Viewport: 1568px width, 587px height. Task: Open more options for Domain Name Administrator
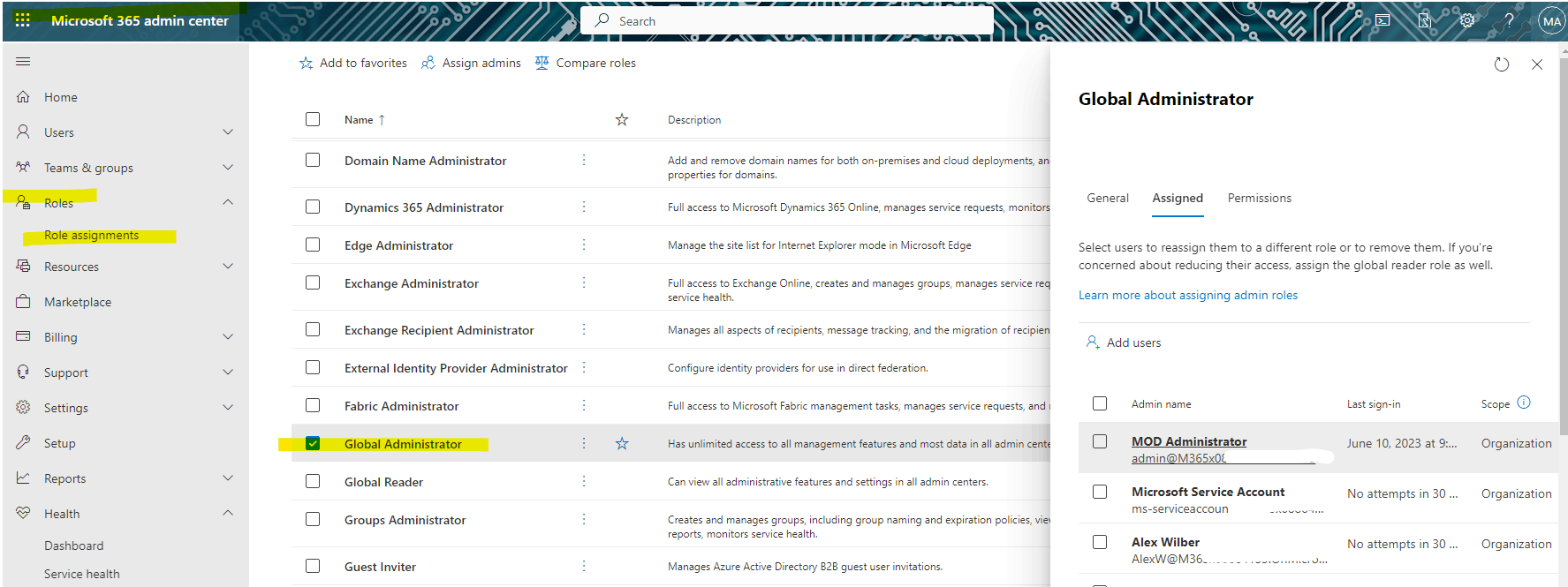coord(584,160)
